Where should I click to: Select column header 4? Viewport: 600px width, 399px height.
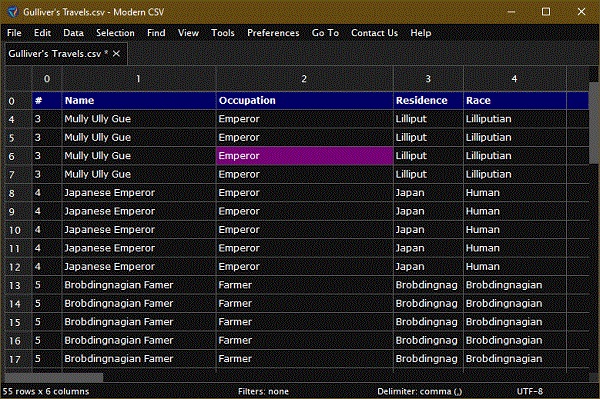click(x=514, y=78)
